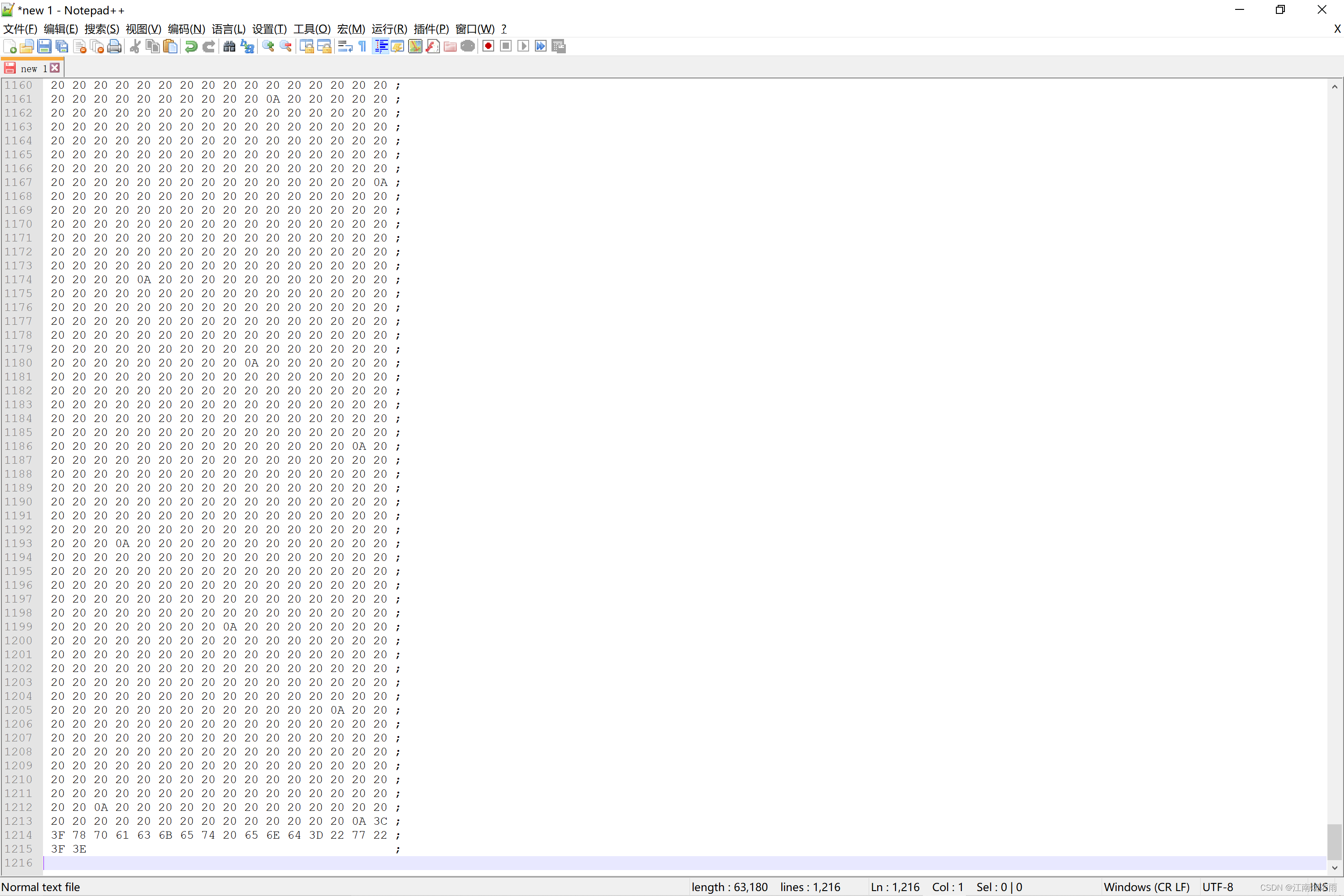Restore down the Notepad++ window
1344x896 pixels.
coord(1280,10)
